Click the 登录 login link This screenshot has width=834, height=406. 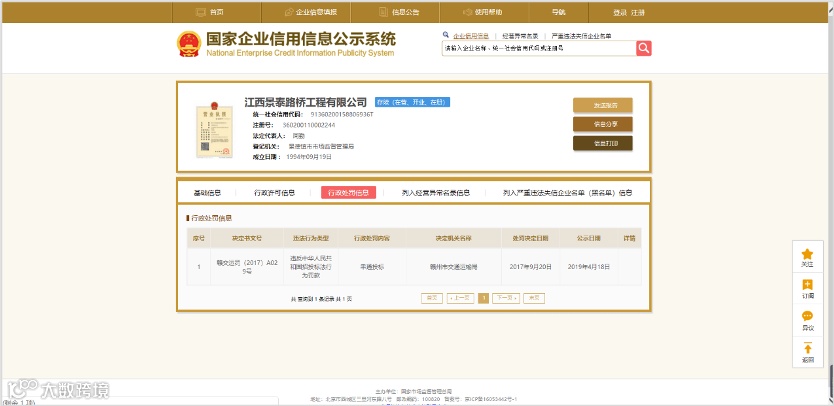click(620, 13)
